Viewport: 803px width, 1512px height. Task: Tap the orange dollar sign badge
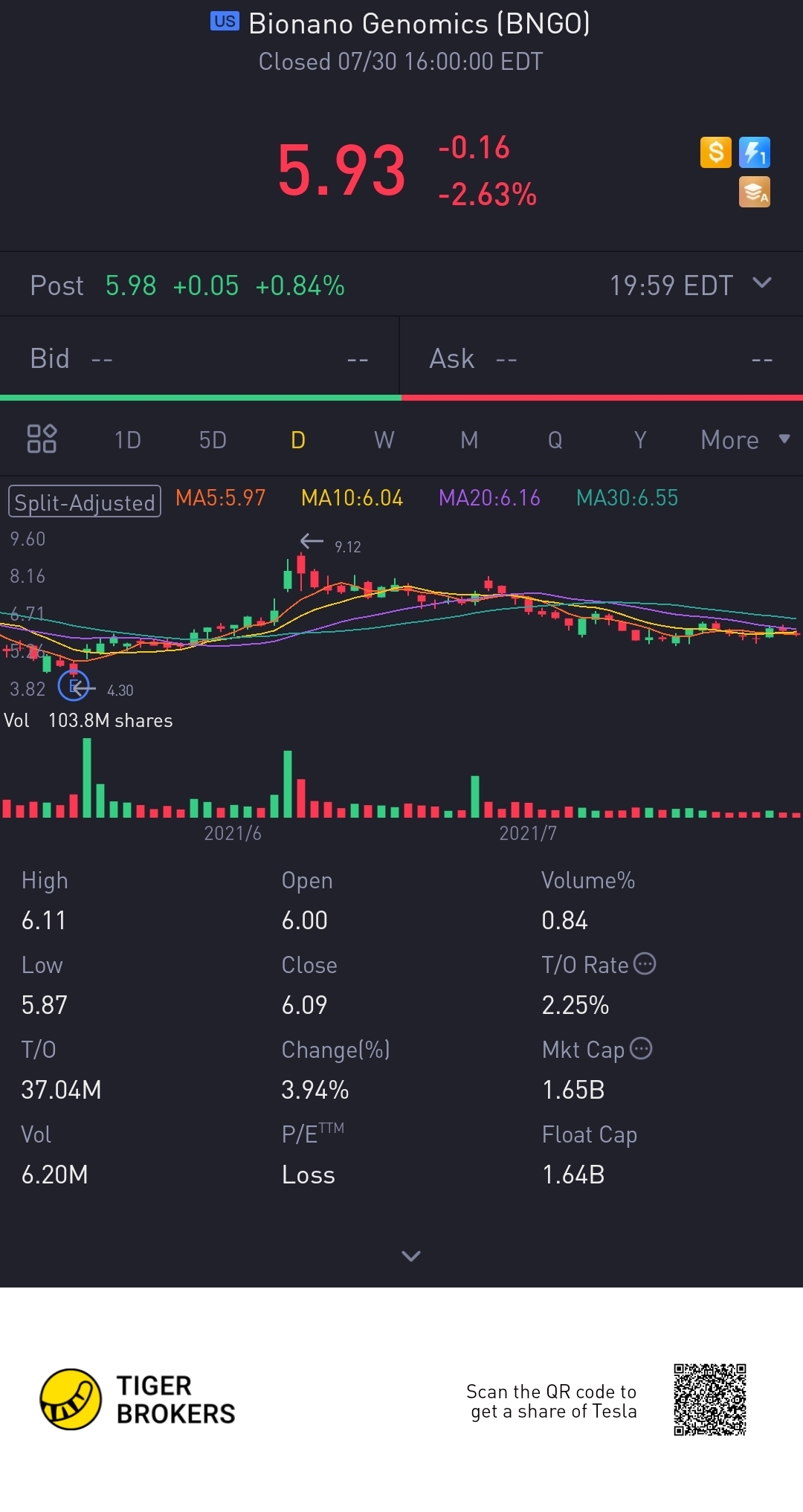716,152
